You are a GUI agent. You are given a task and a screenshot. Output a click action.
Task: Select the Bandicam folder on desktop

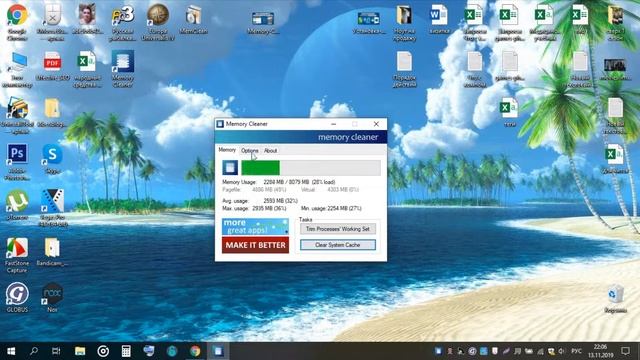(52, 252)
